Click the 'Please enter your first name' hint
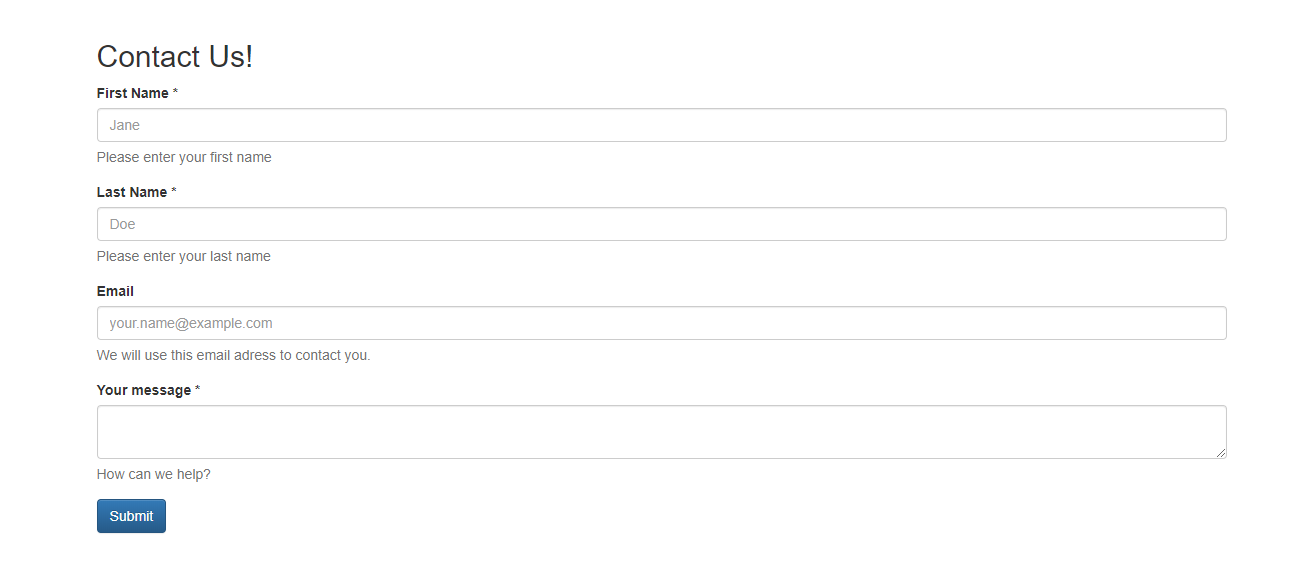The height and width of the screenshot is (583, 1306). click(x=184, y=157)
